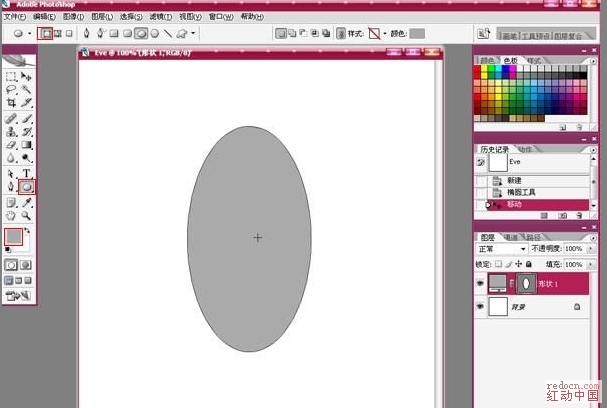Enable Shape Layers mode in options bar
This screenshot has height=408, width=607.
[45, 34]
